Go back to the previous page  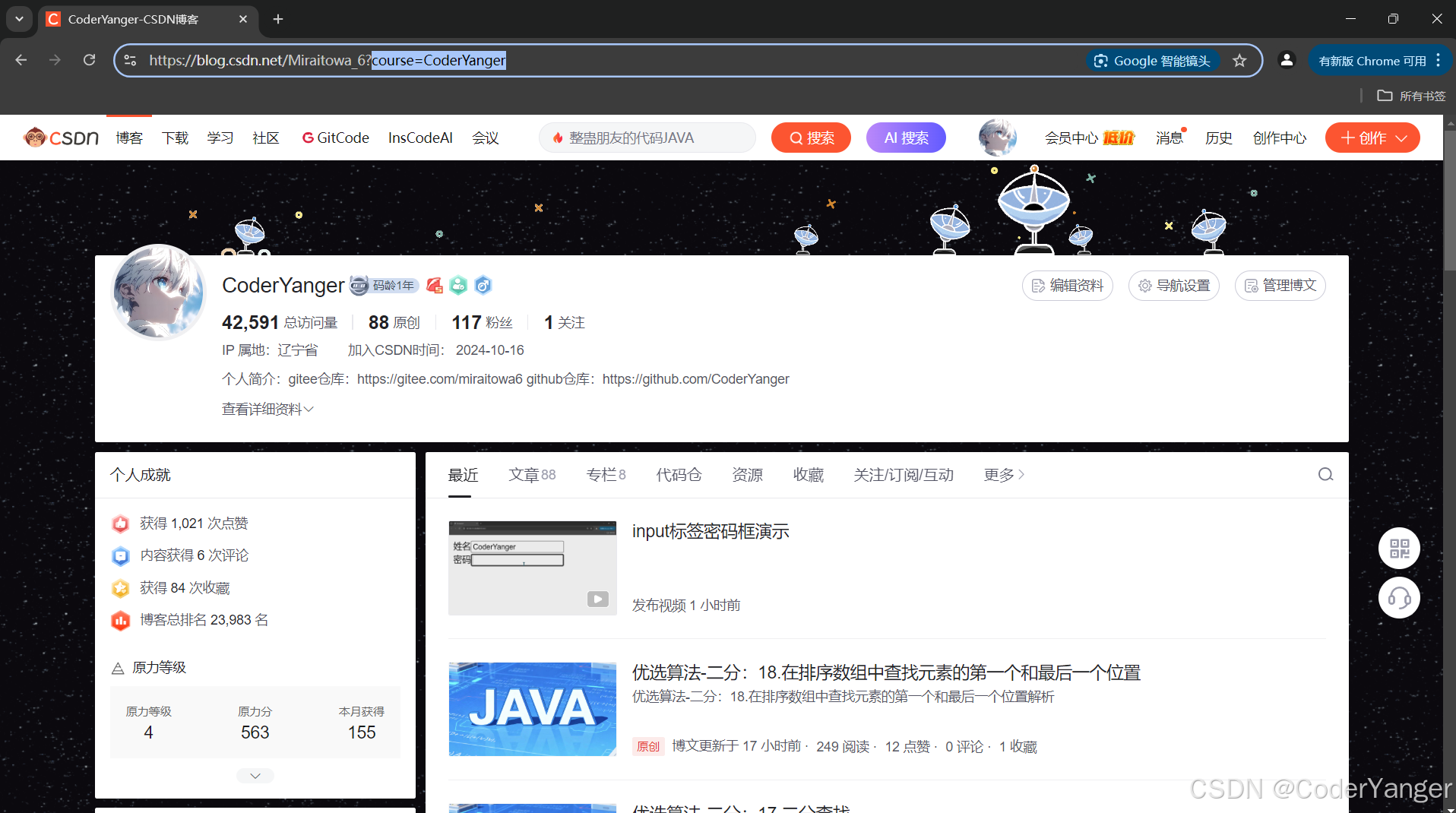tap(21, 60)
